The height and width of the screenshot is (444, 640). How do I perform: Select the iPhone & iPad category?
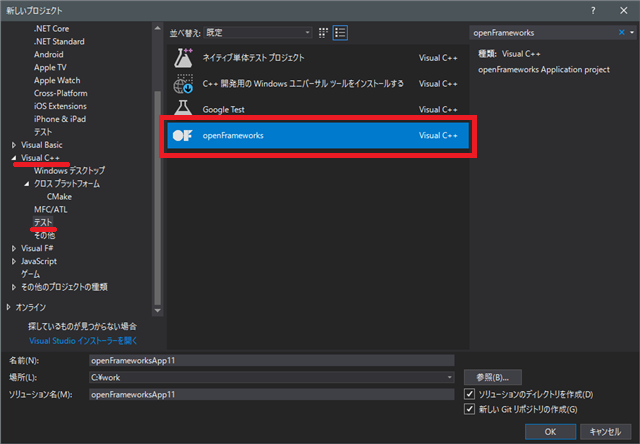click(x=60, y=119)
